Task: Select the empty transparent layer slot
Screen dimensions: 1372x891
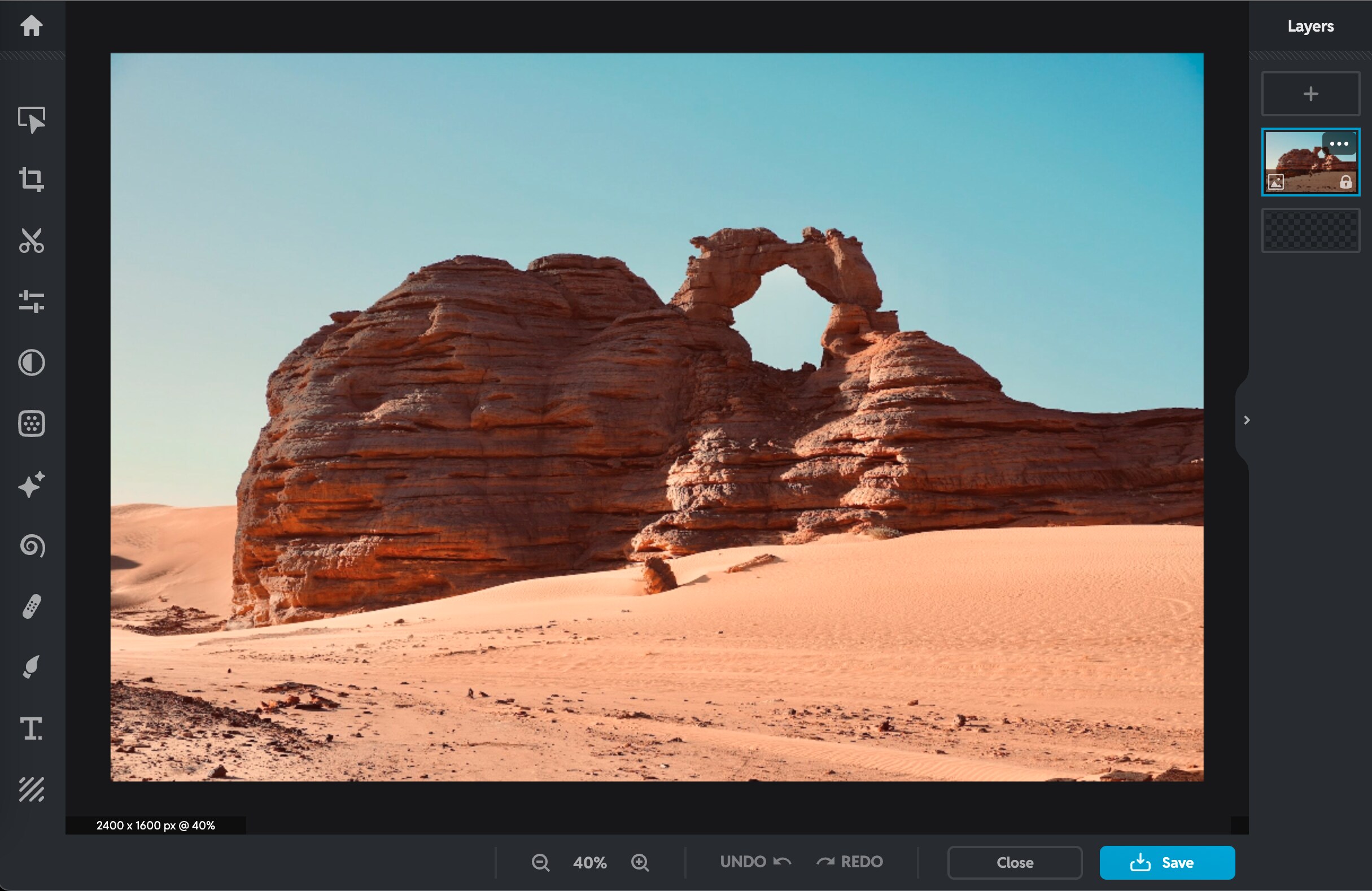Action: click(1310, 230)
